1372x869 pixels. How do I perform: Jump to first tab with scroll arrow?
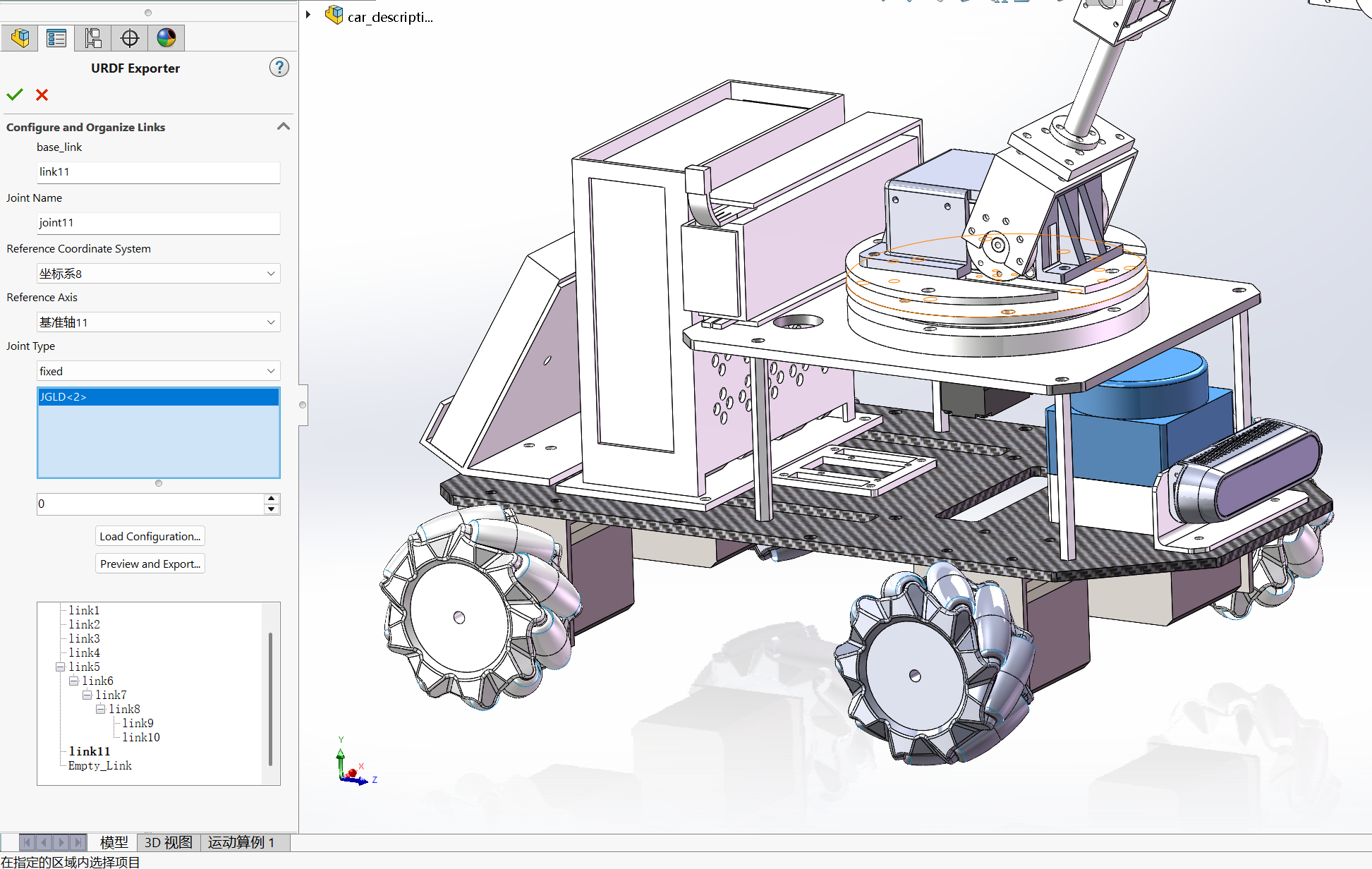click(x=28, y=842)
